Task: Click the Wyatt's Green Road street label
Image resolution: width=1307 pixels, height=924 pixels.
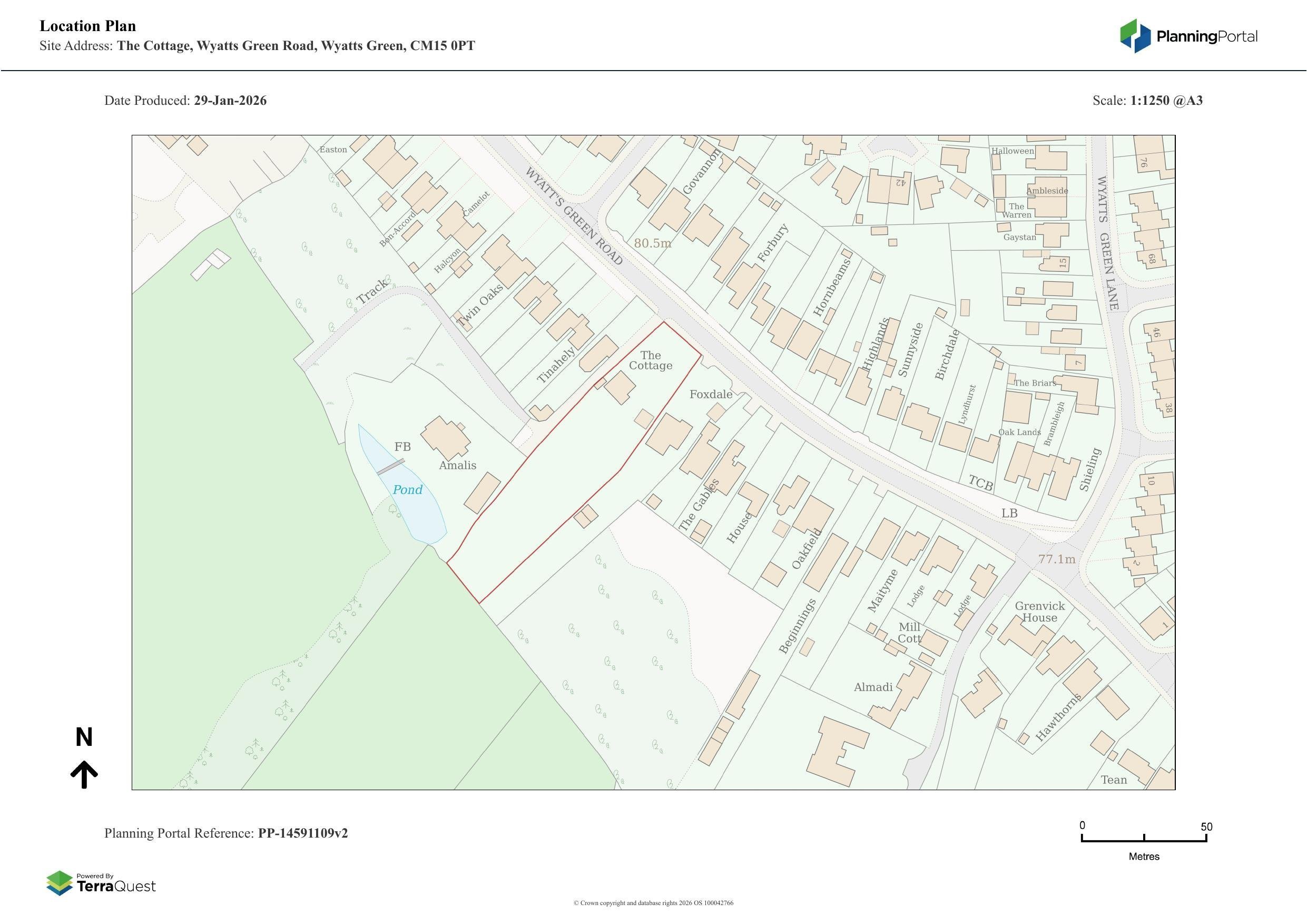Action: tap(573, 215)
